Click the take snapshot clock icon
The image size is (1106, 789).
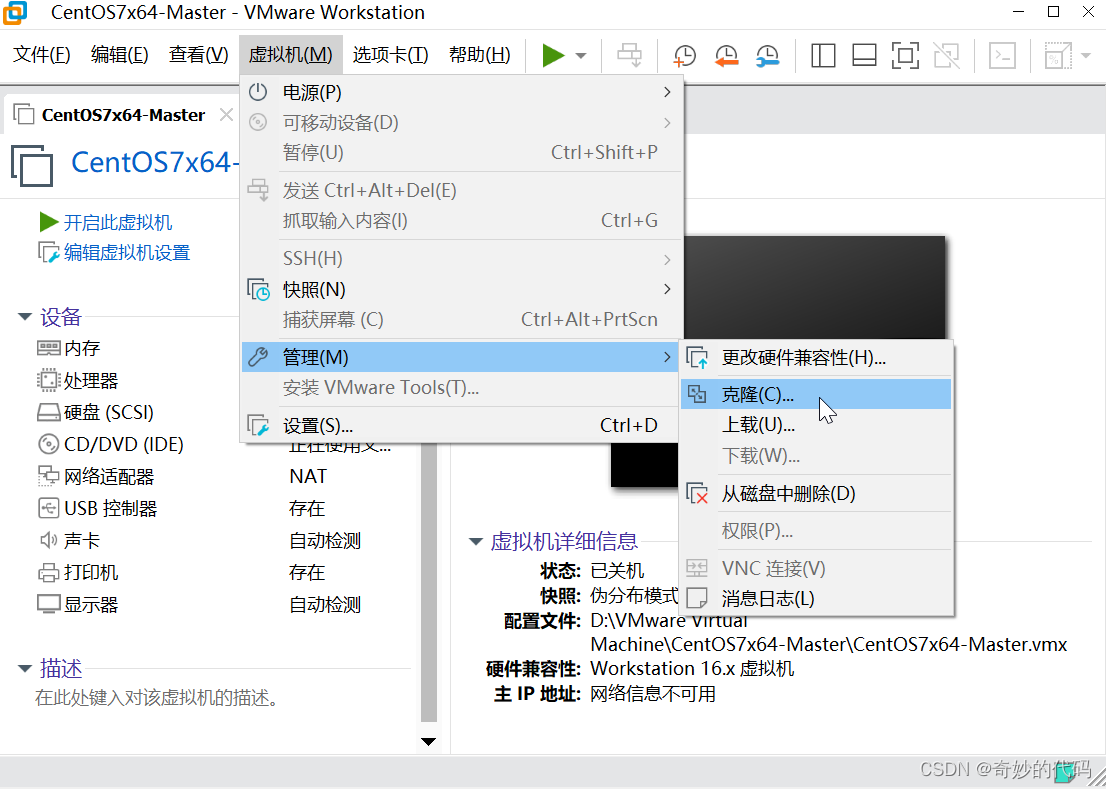click(684, 56)
